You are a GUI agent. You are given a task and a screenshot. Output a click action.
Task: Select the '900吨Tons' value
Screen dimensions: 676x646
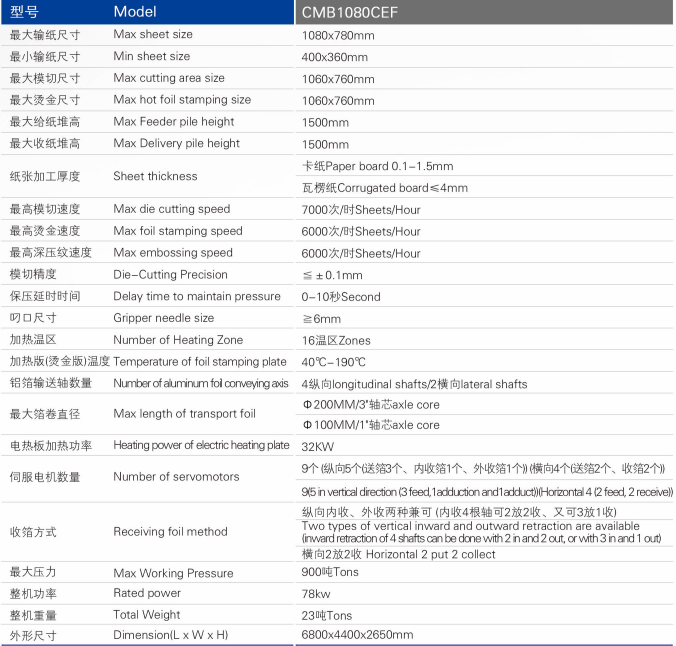click(330, 572)
